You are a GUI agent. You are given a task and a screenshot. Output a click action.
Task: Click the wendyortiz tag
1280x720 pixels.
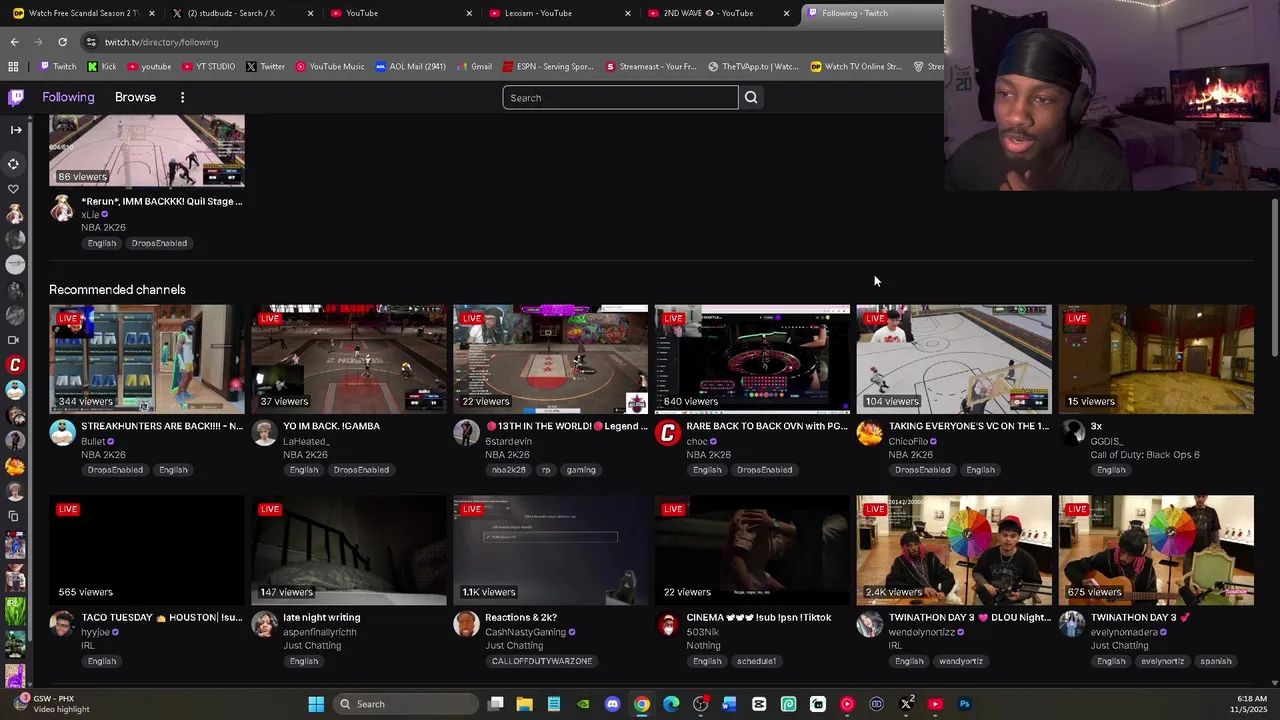click(x=960, y=661)
